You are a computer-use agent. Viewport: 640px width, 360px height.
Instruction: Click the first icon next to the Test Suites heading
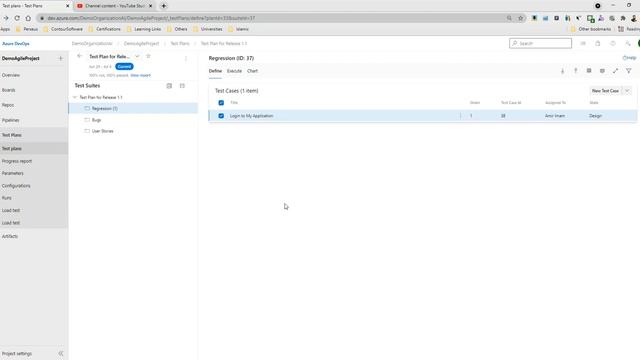point(169,86)
